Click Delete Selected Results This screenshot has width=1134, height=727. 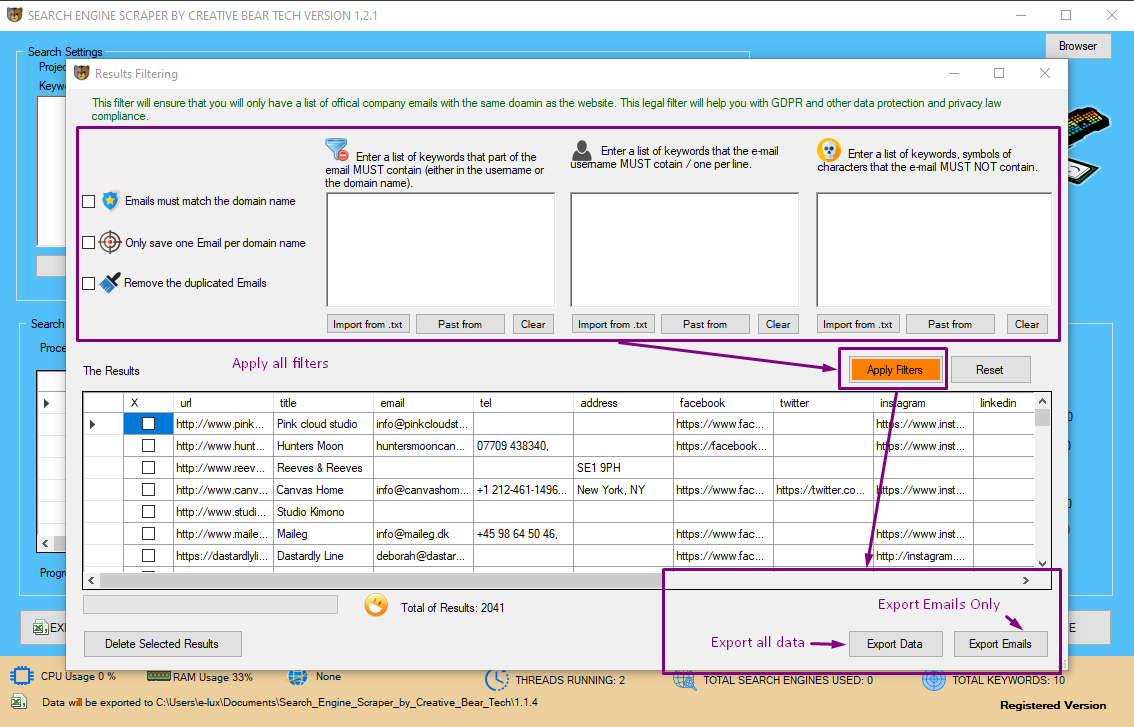(x=162, y=643)
